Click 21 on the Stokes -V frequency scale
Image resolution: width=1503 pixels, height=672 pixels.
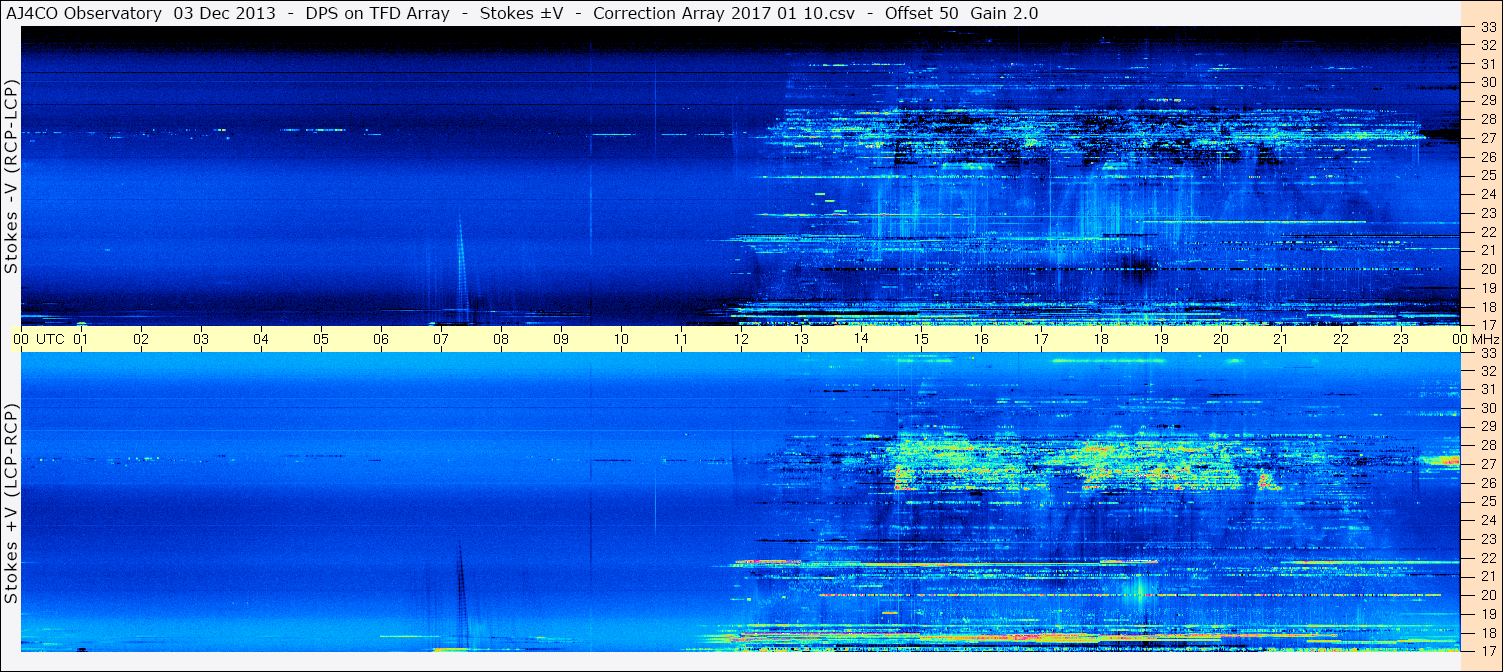[1487, 250]
